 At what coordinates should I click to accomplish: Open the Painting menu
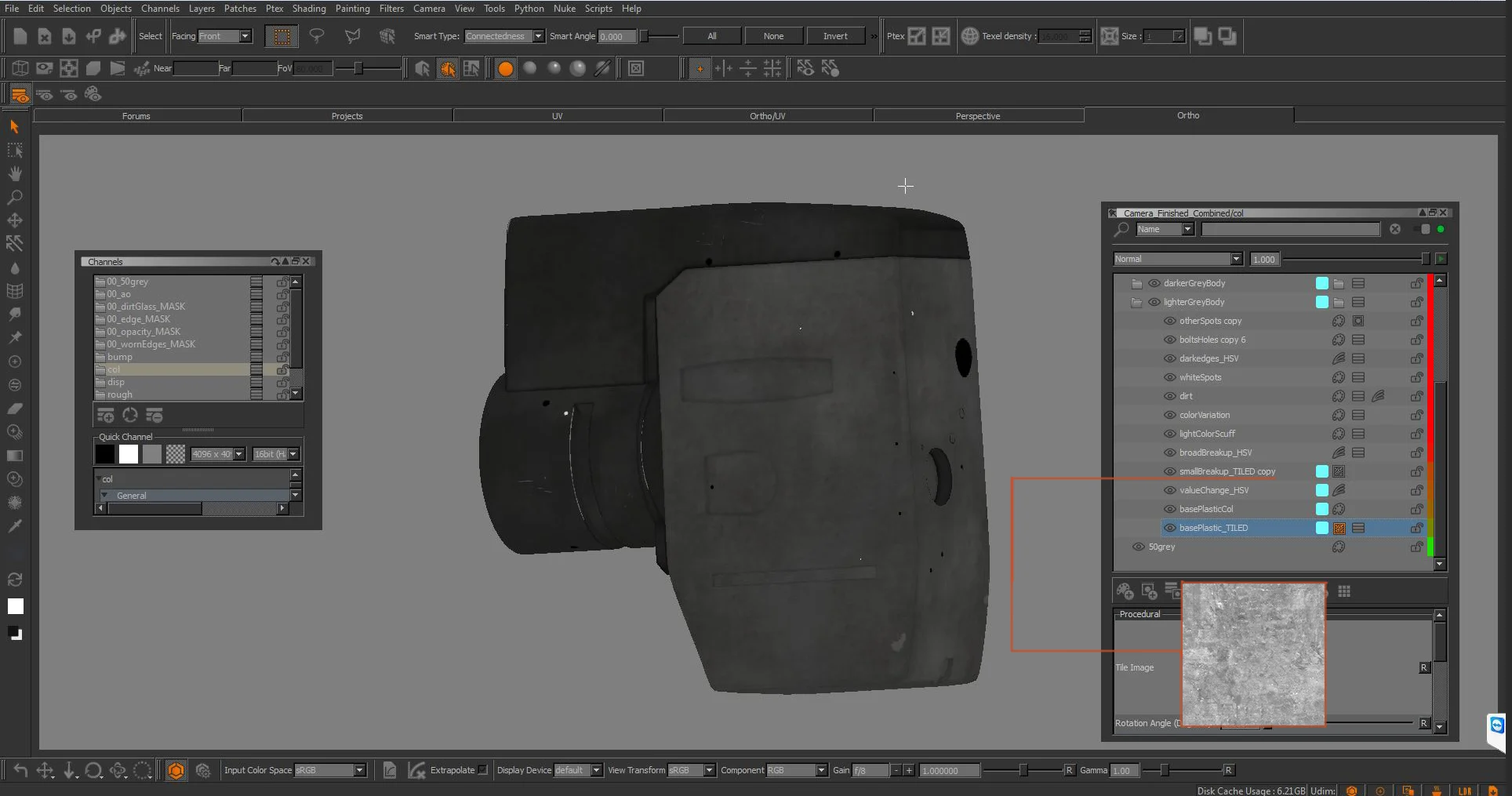point(352,9)
